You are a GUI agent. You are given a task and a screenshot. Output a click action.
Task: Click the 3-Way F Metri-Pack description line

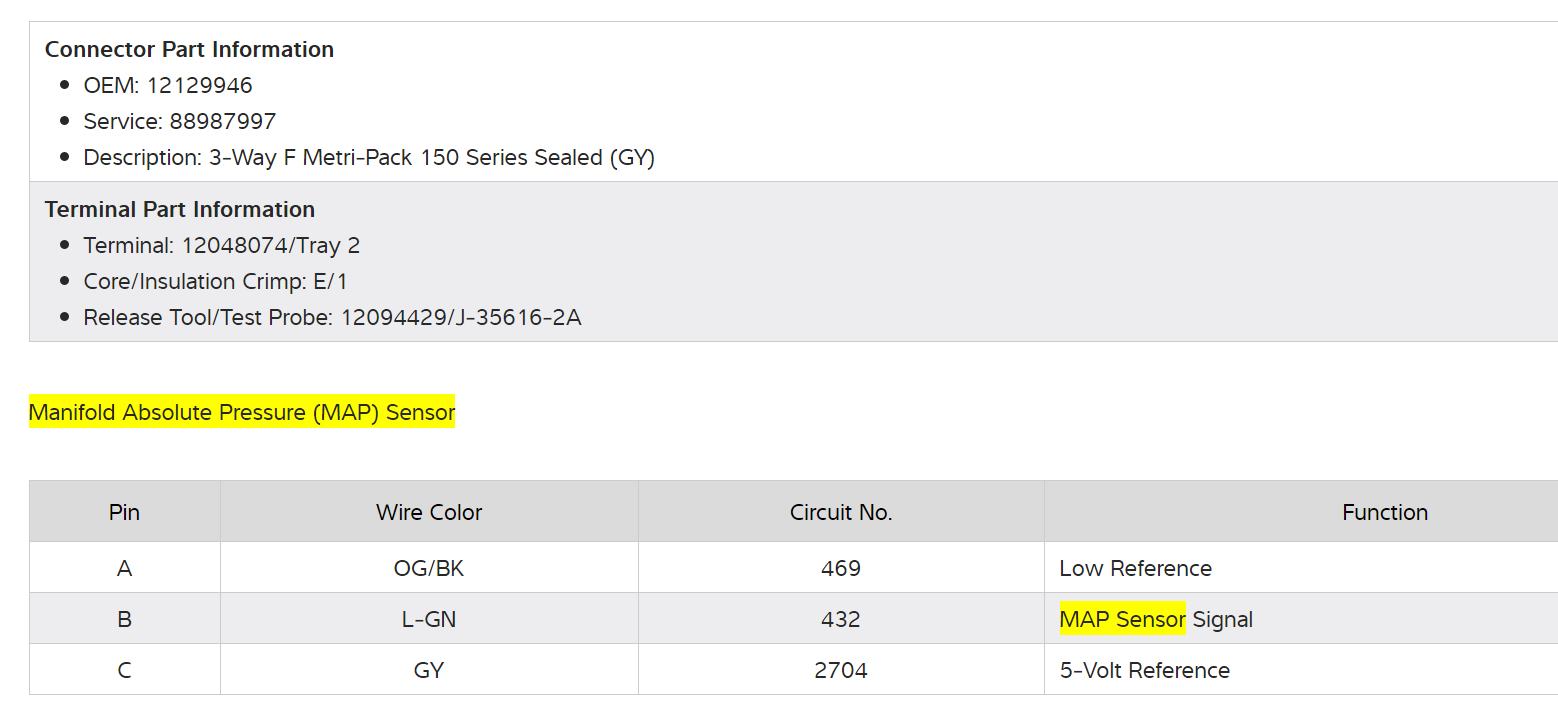click(x=368, y=158)
